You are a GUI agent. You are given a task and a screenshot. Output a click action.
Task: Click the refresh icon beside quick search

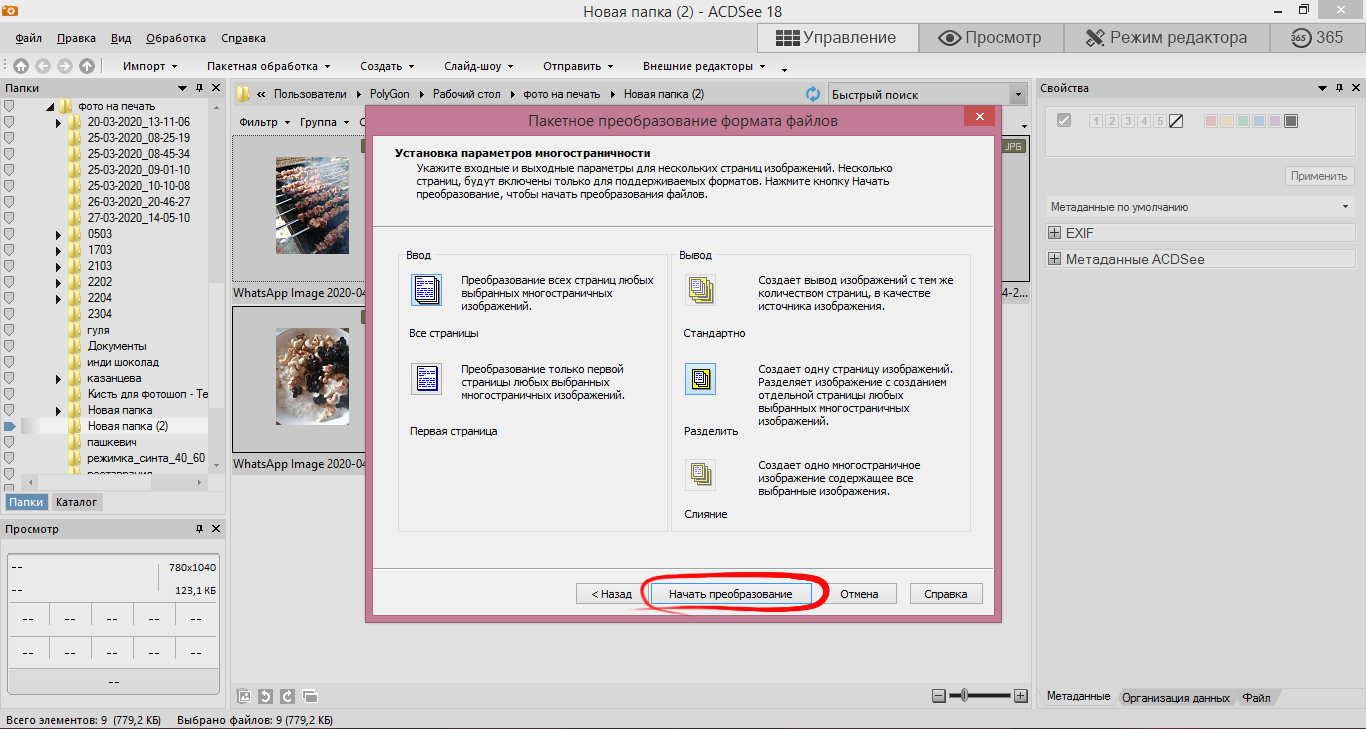(x=813, y=94)
